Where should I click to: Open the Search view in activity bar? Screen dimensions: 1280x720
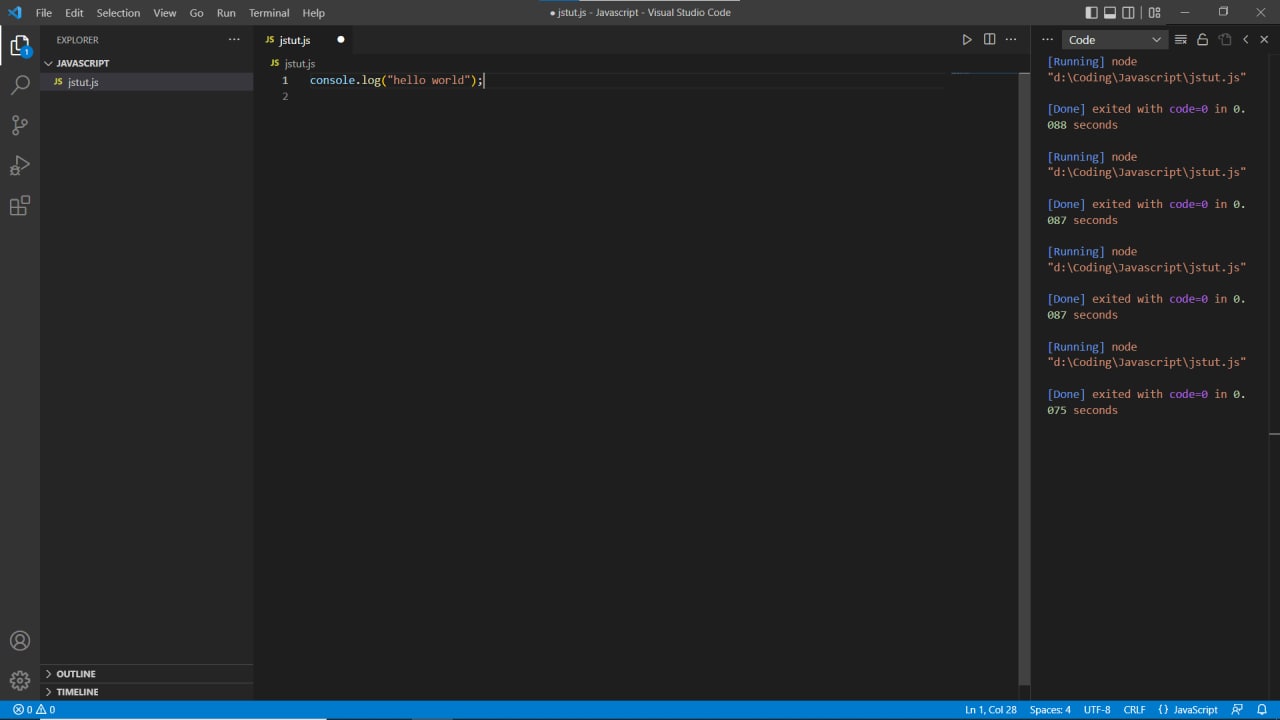[20, 85]
